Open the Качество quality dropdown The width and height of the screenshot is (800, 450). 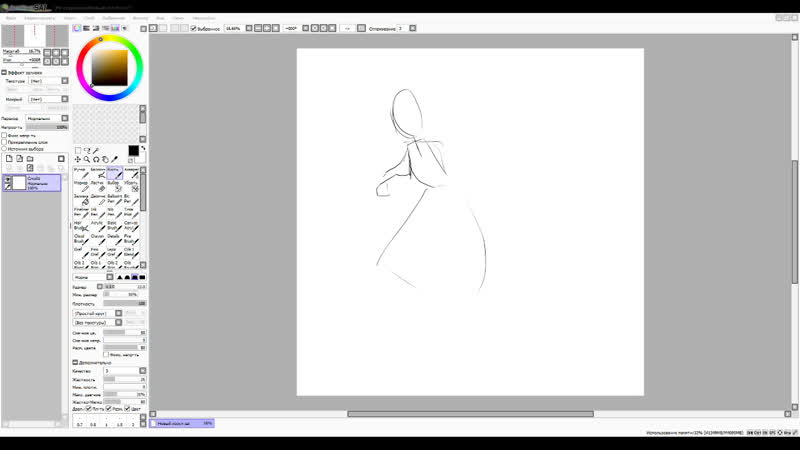pyautogui.click(x=124, y=371)
